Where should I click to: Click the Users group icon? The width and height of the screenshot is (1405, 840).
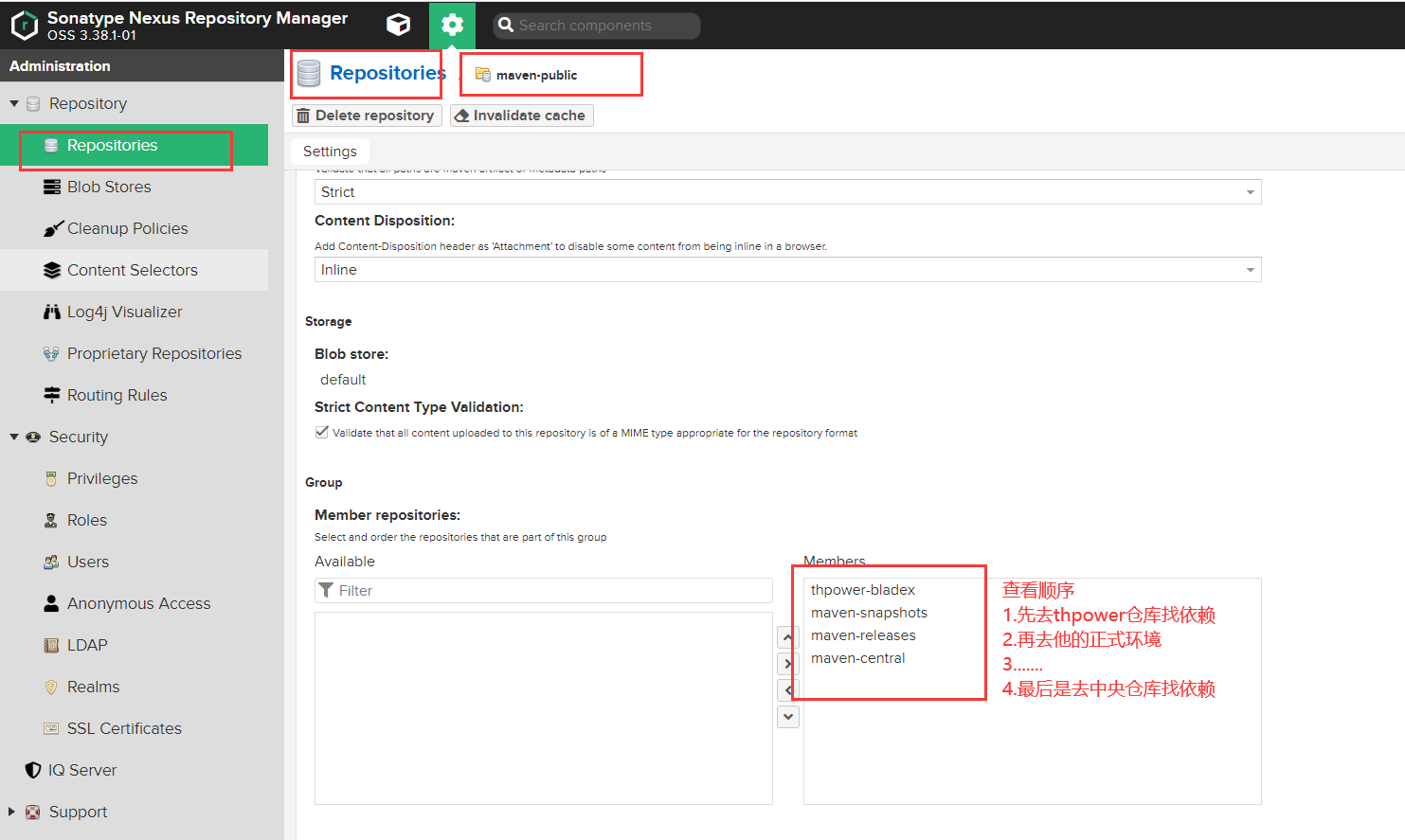[x=51, y=562]
